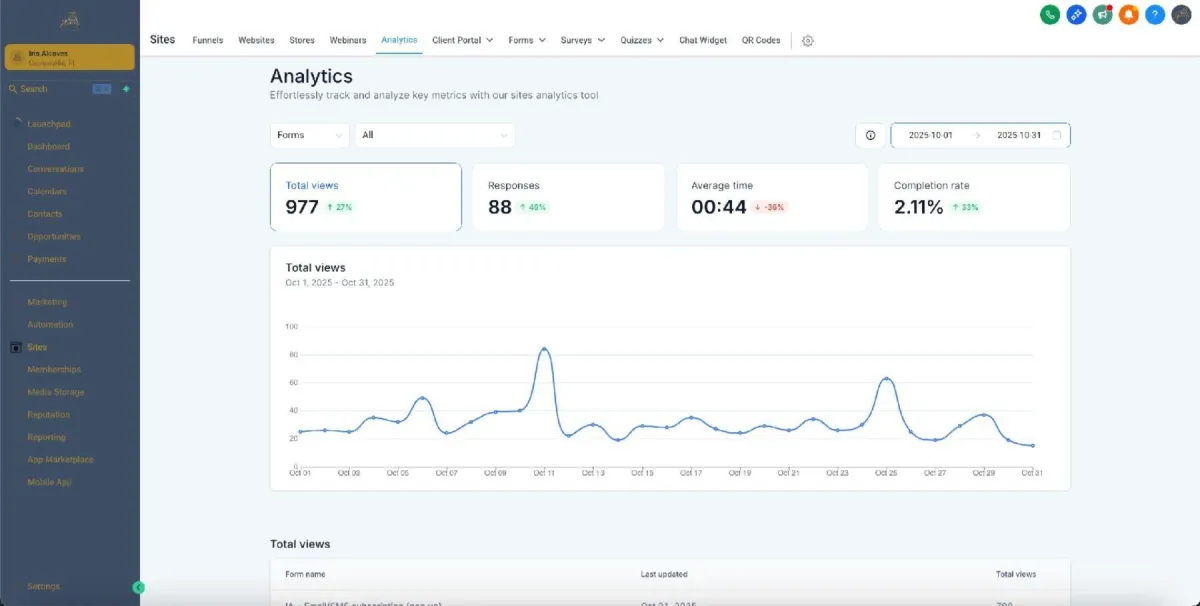Click the Oct 11 peak point on chart

(x=544, y=349)
